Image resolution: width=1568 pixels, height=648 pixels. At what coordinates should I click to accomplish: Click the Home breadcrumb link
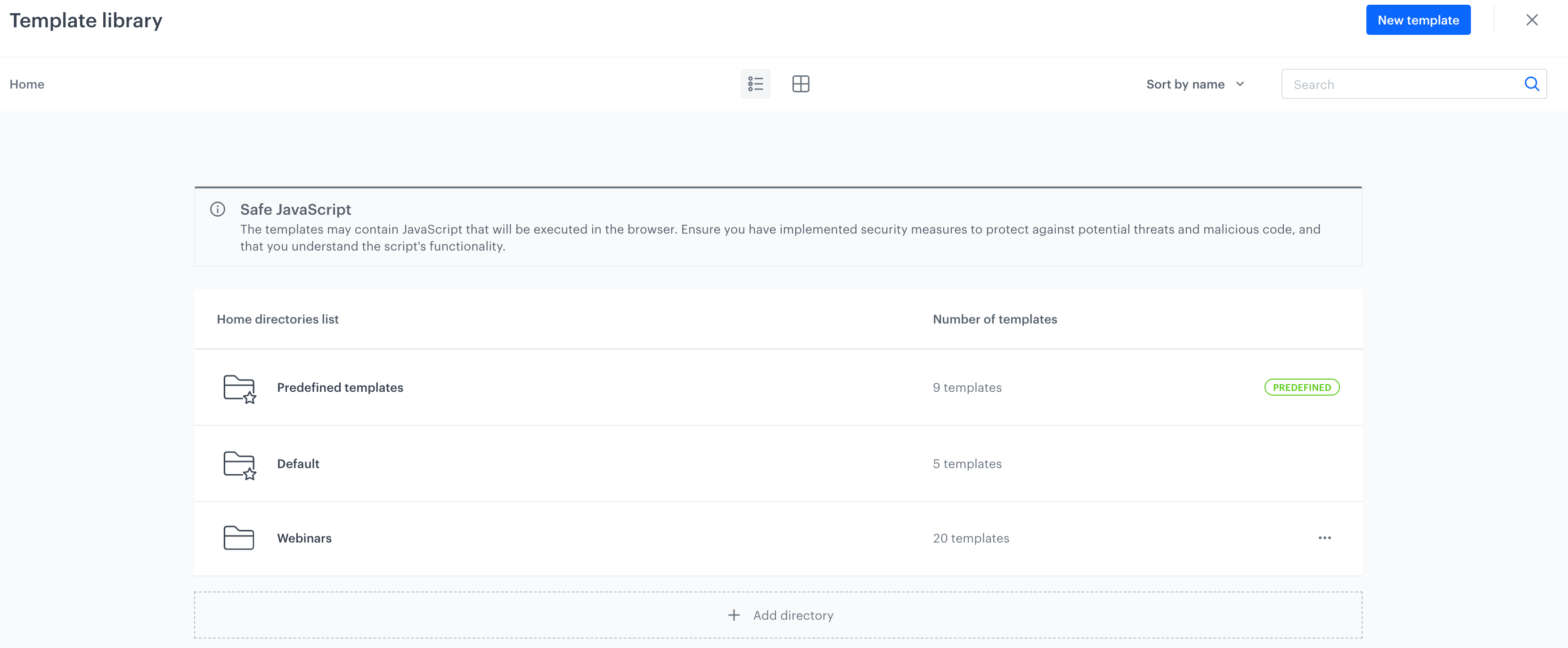(x=27, y=84)
